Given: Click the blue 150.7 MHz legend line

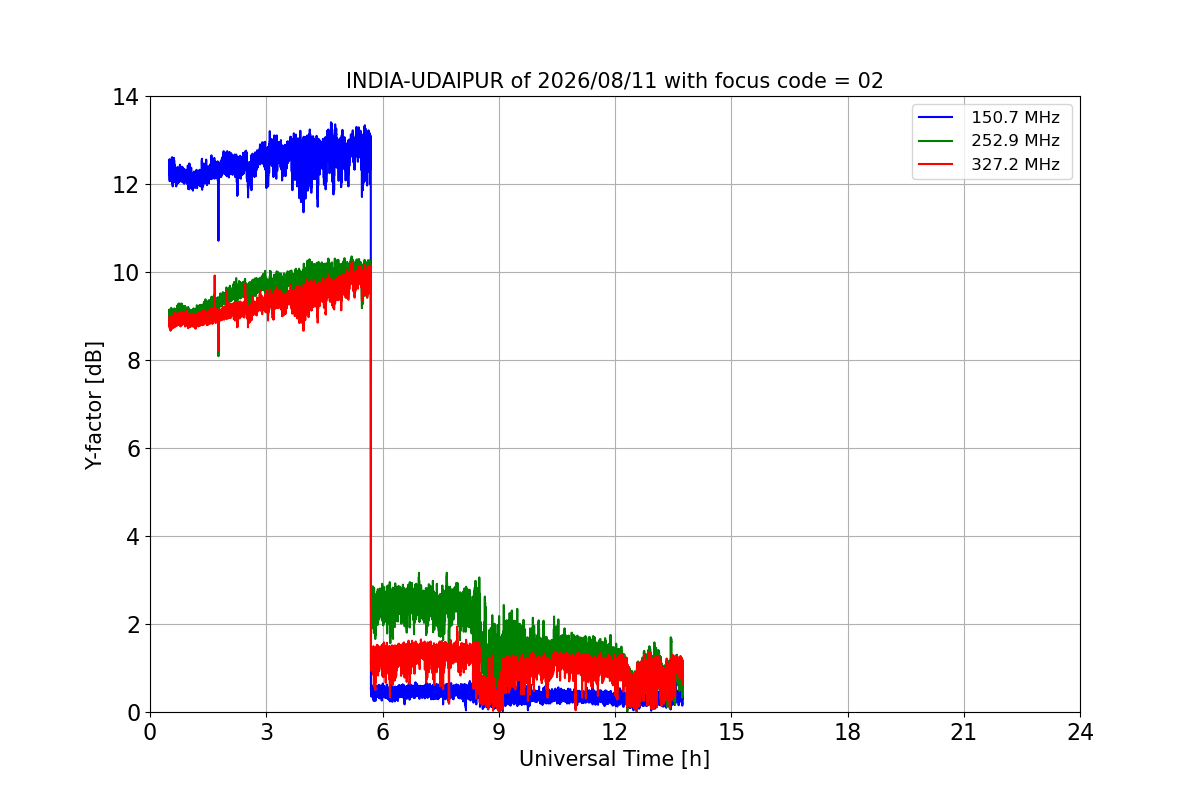Looking at the screenshot, I should [x=938, y=118].
